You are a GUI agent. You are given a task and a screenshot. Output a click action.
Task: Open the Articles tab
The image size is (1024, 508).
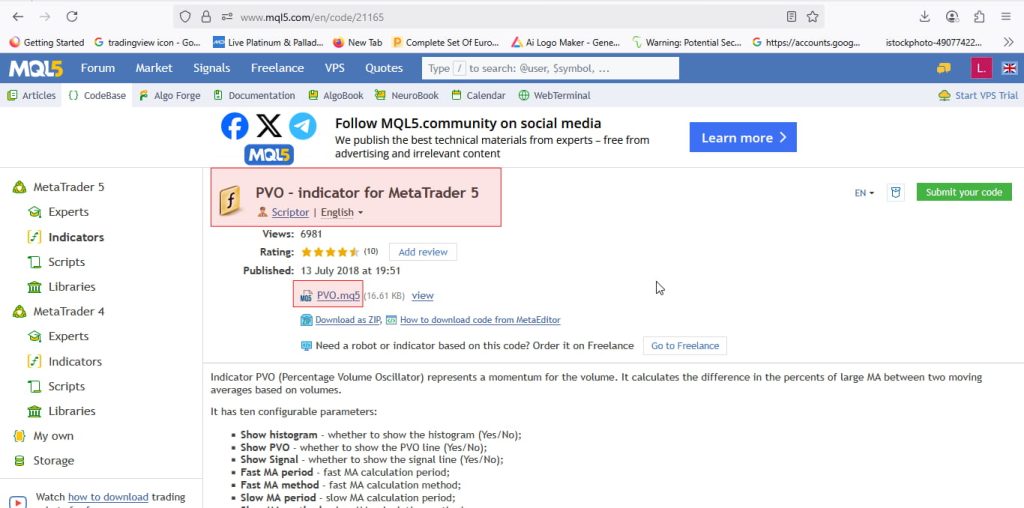(31, 95)
